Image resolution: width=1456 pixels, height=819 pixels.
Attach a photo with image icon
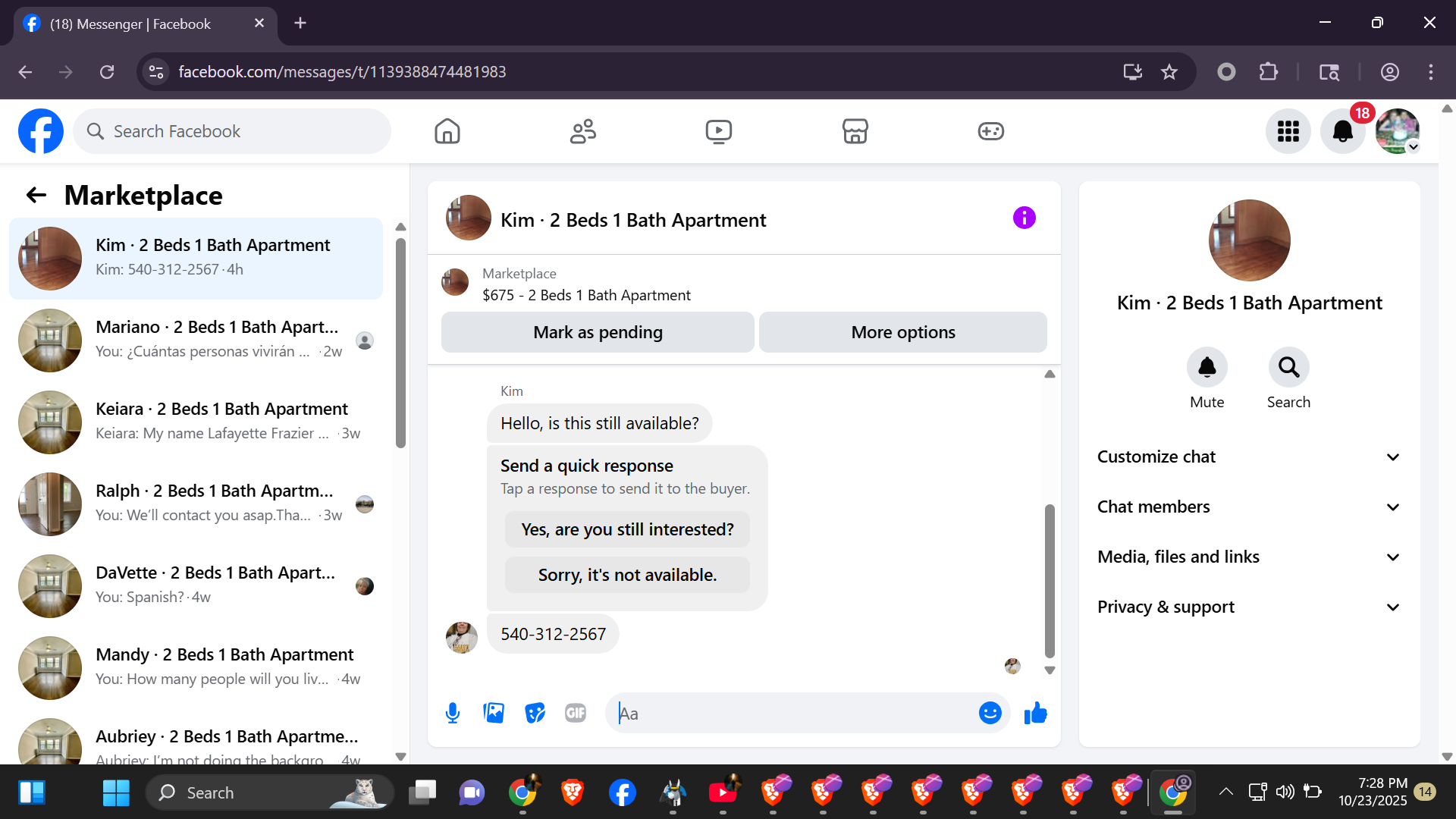[x=494, y=713]
